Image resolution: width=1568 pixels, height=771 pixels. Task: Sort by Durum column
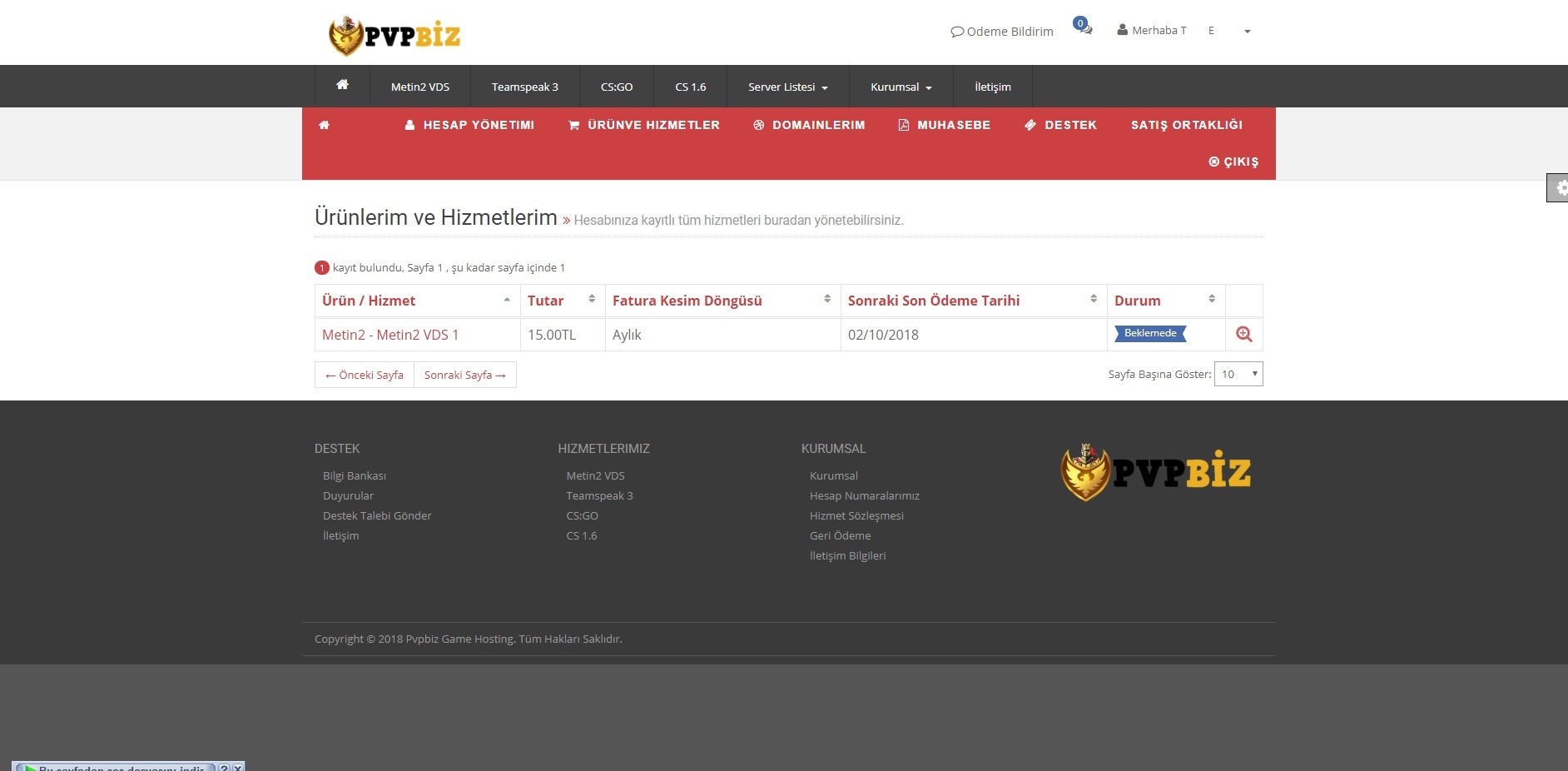pos(1166,301)
